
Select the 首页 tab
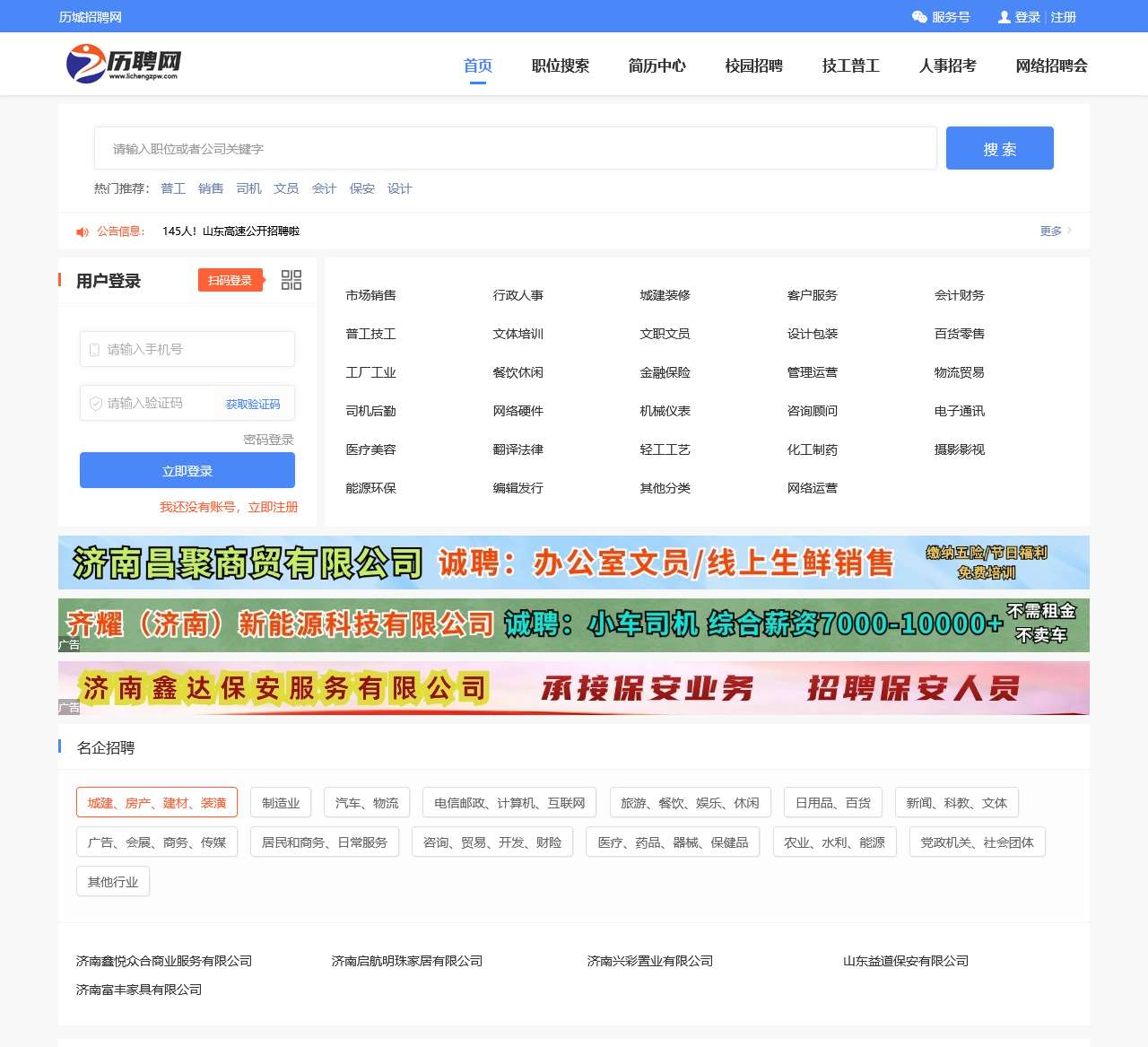[477, 65]
